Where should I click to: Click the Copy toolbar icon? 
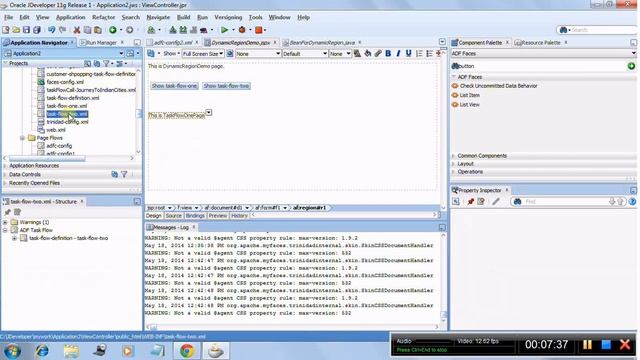[87, 30]
